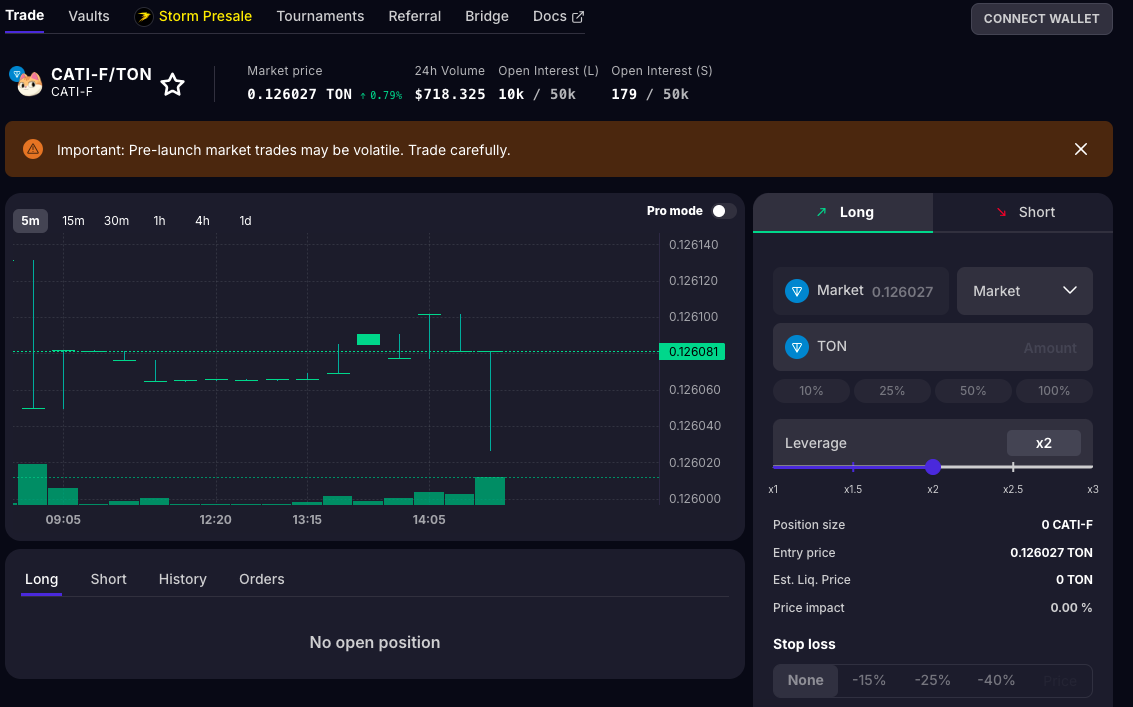Set chart interval to 1d
The height and width of the screenshot is (707, 1133).
246,220
